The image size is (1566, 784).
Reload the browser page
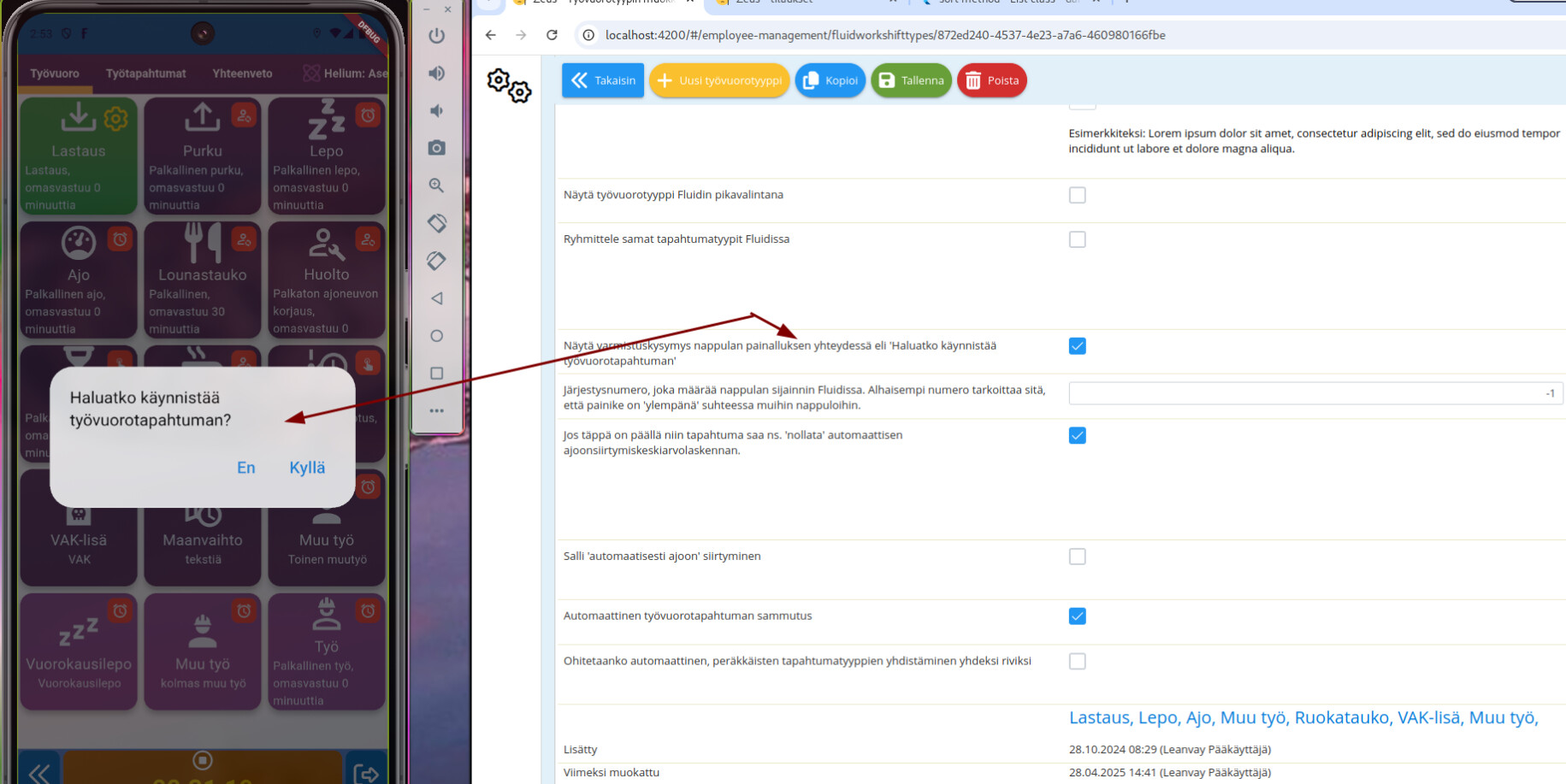click(x=552, y=35)
